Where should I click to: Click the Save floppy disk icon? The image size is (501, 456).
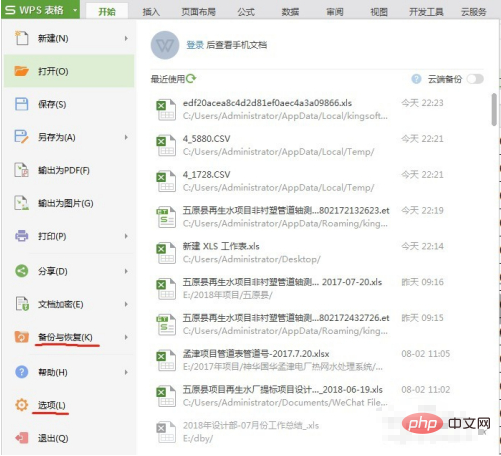pos(22,104)
